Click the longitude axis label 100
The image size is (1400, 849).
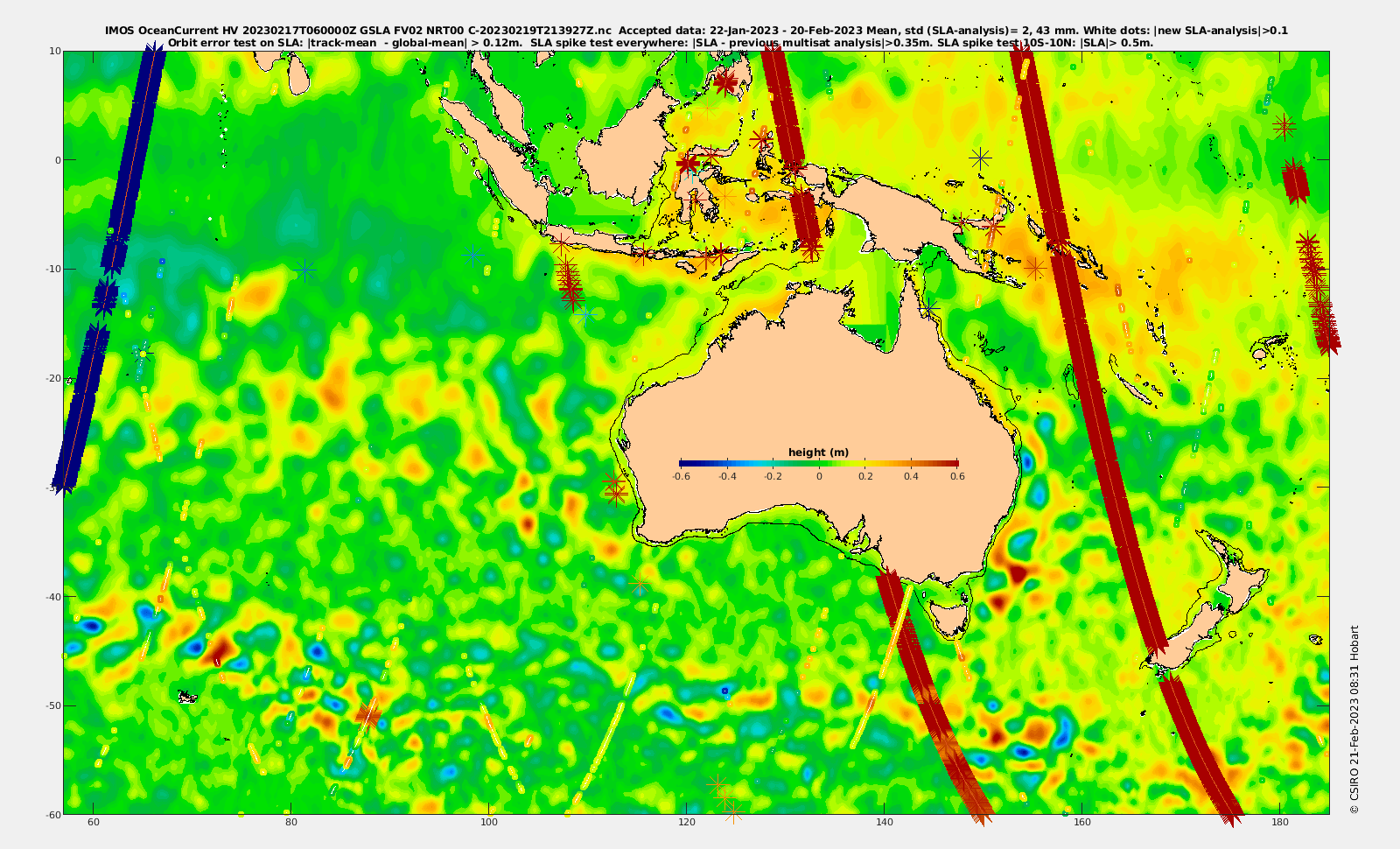point(489,823)
